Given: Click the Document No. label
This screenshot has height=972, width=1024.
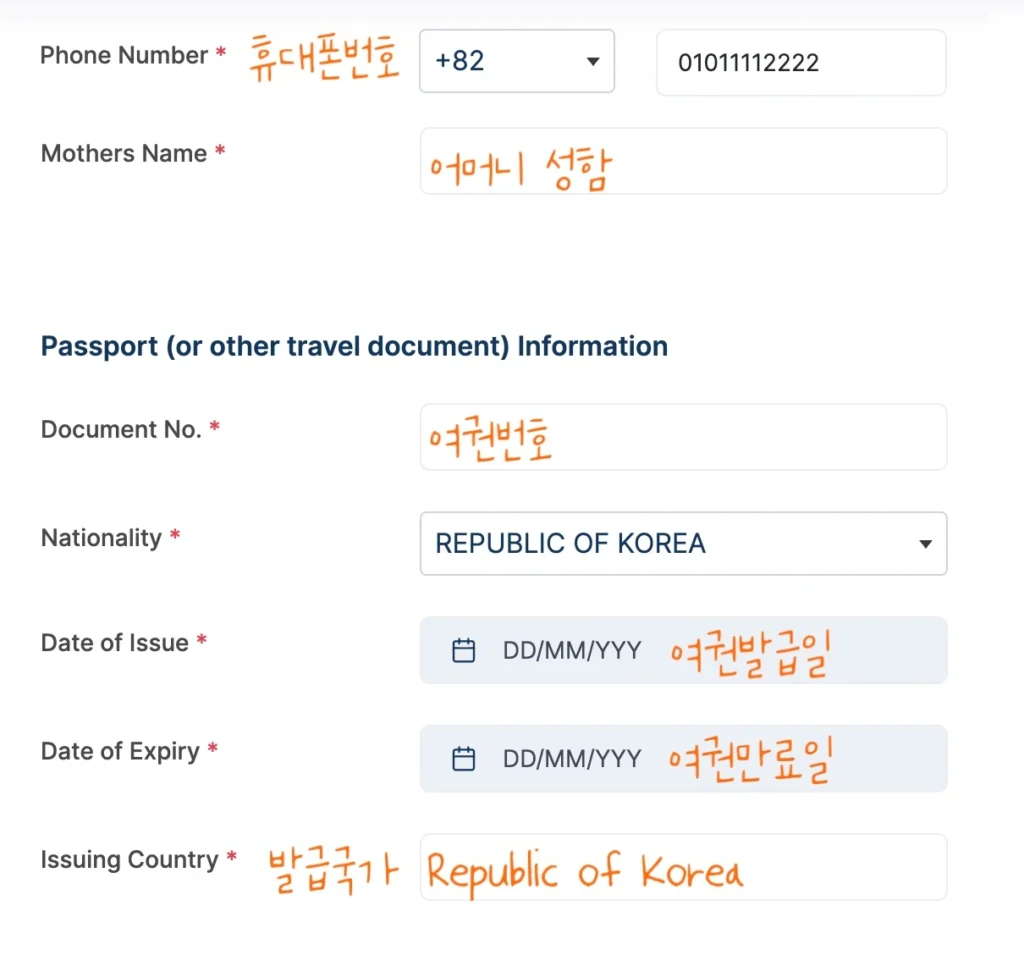Looking at the screenshot, I should 121,430.
